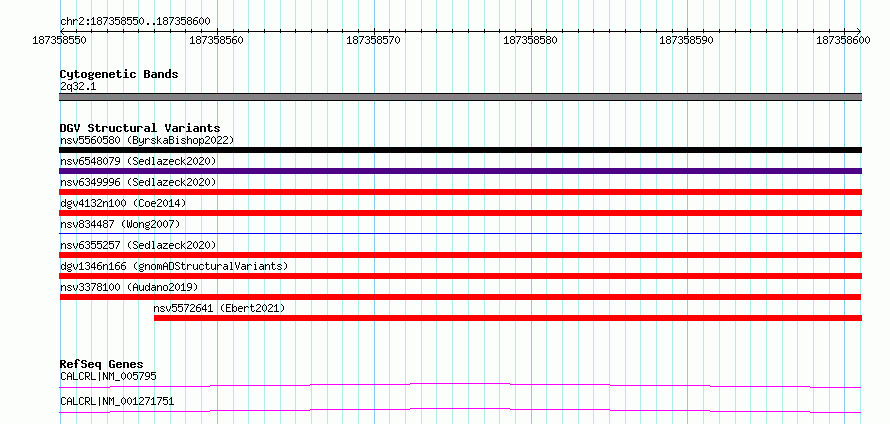Click ruler position 187358600
Screen dimensions: 890x424
point(843,40)
